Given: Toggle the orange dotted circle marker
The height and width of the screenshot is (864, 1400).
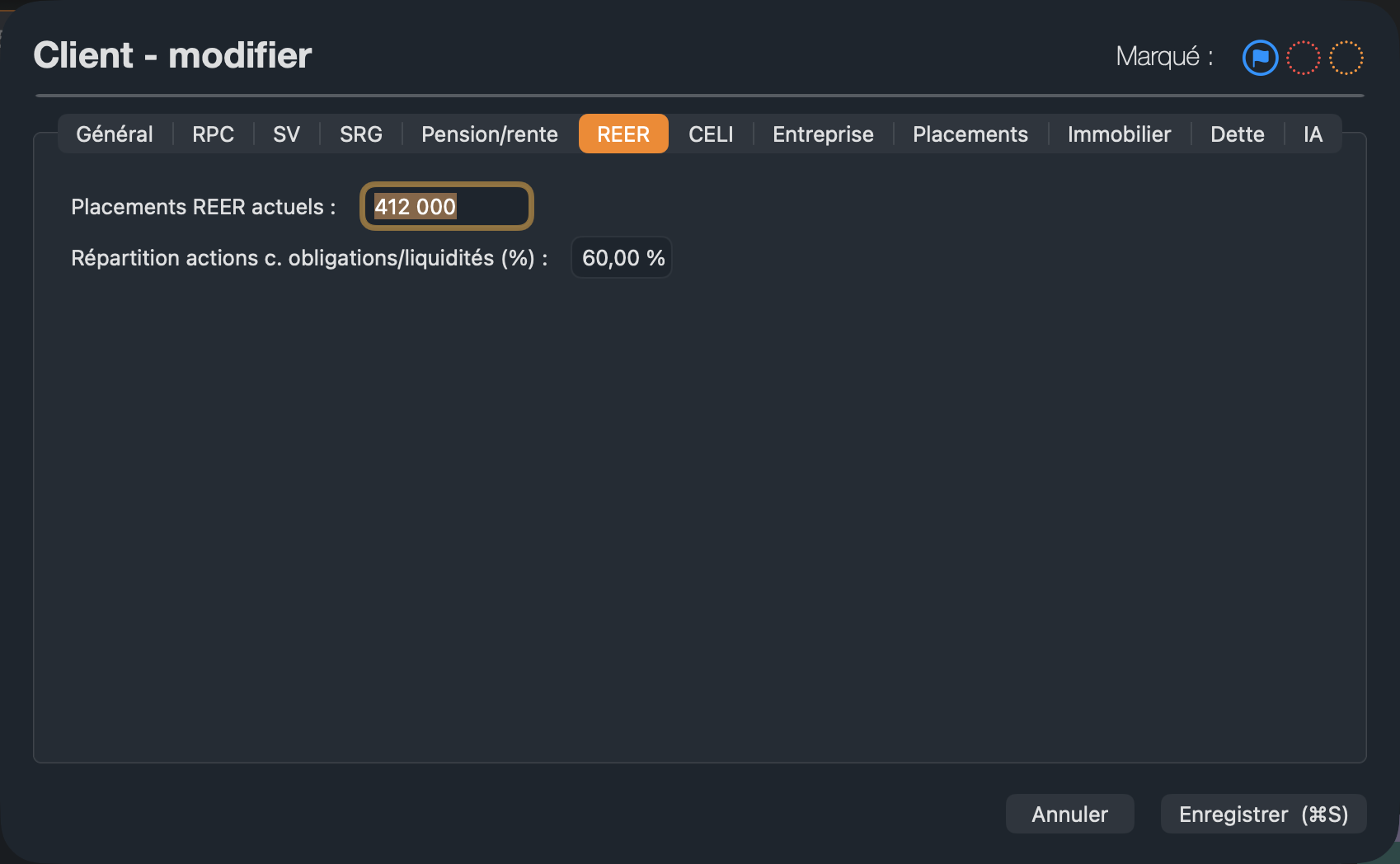Looking at the screenshot, I should (1346, 58).
